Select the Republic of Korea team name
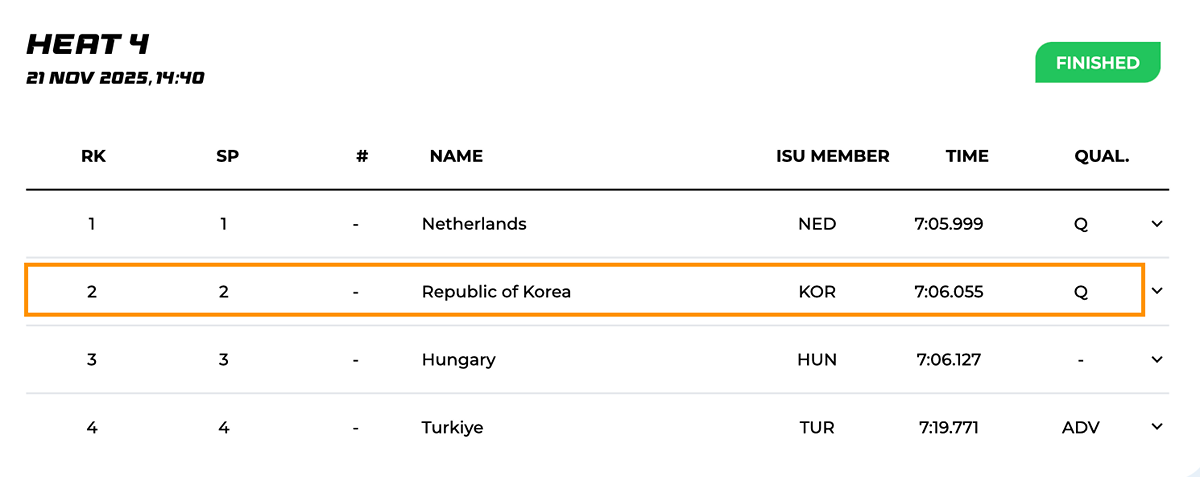 tap(496, 292)
